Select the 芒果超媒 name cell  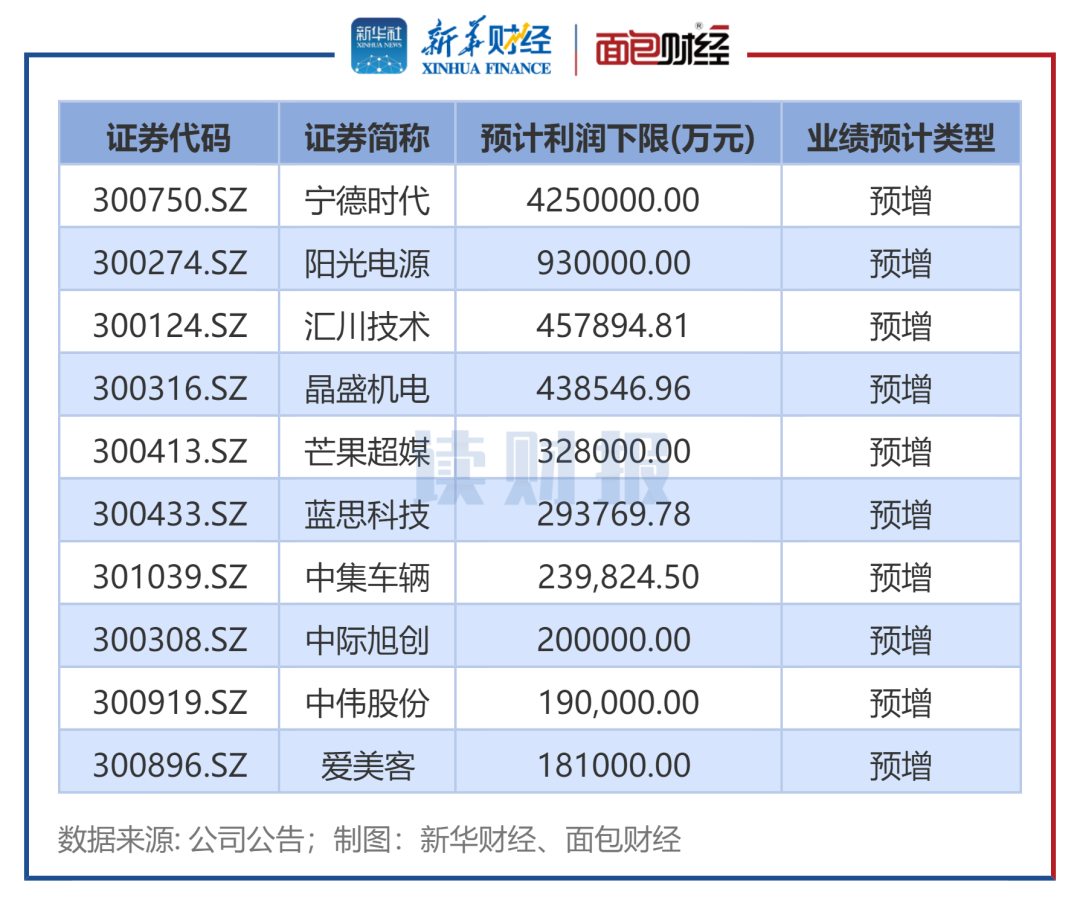pyautogui.click(x=367, y=452)
